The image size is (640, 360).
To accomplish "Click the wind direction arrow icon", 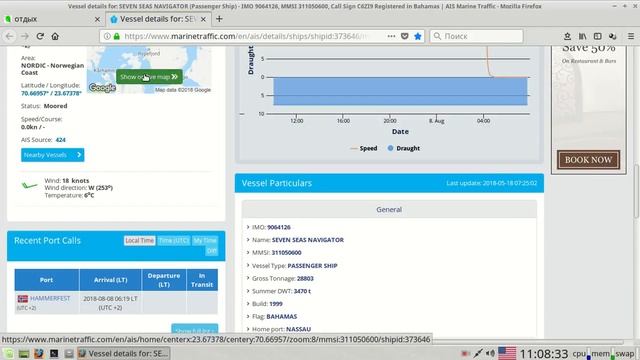I will pos(29,186).
